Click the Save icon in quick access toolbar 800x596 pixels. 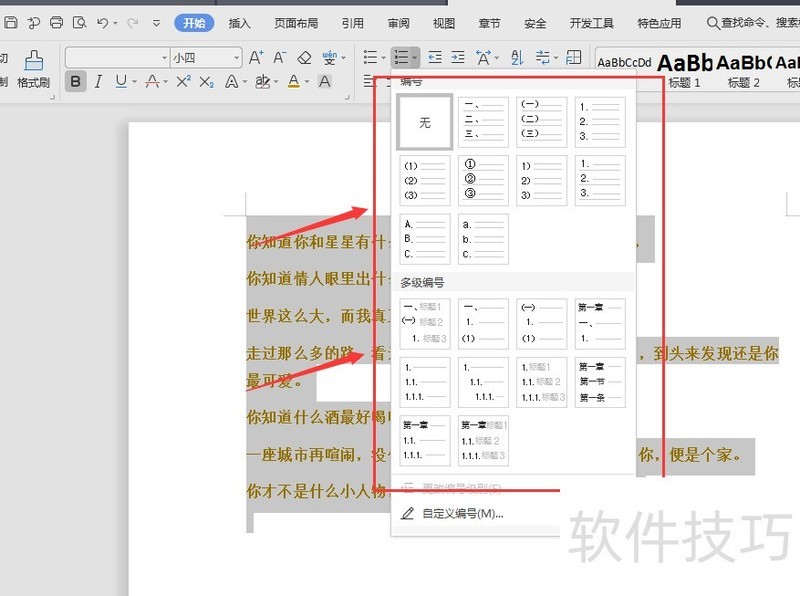[11, 22]
